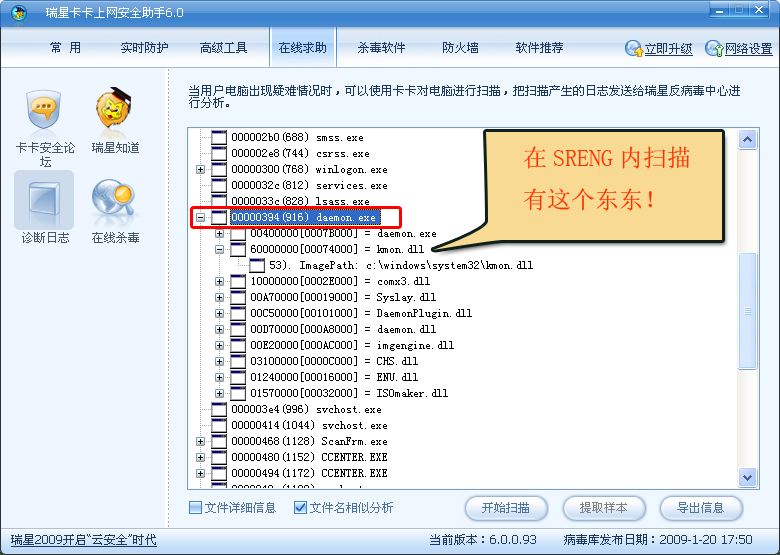Expand the 00400000 daemon.exe module node
The height and width of the screenshot is (555, 780).
point(219,233)
